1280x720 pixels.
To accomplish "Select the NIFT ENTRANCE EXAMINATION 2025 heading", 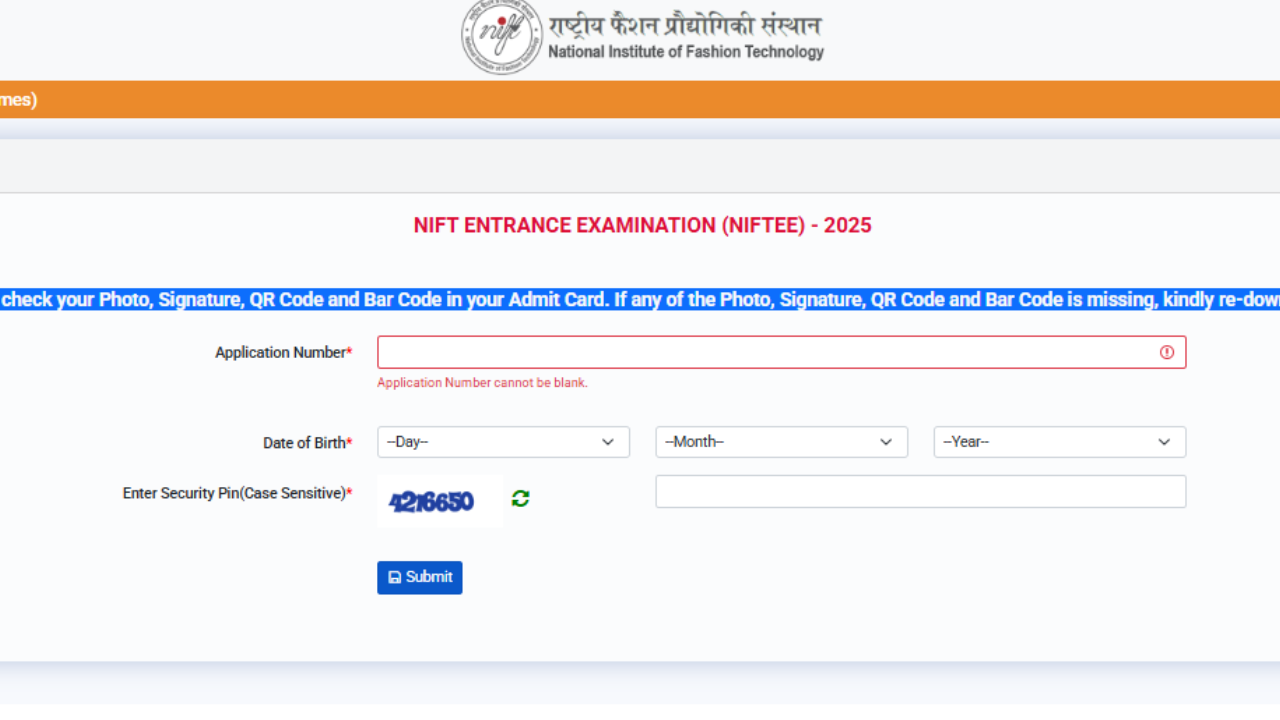I will click(641, 225).
